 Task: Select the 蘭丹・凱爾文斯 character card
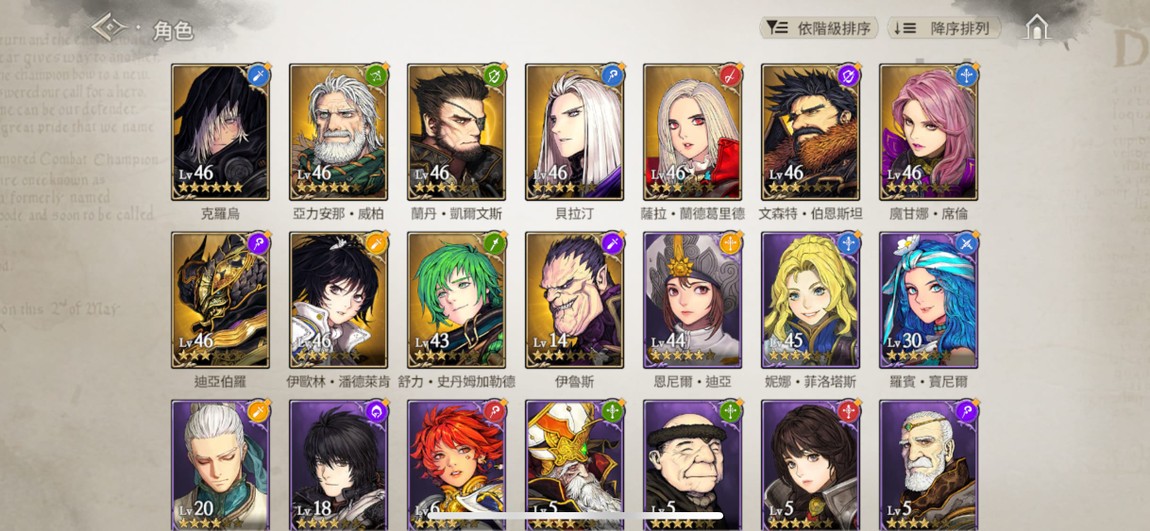pos(456,132)
